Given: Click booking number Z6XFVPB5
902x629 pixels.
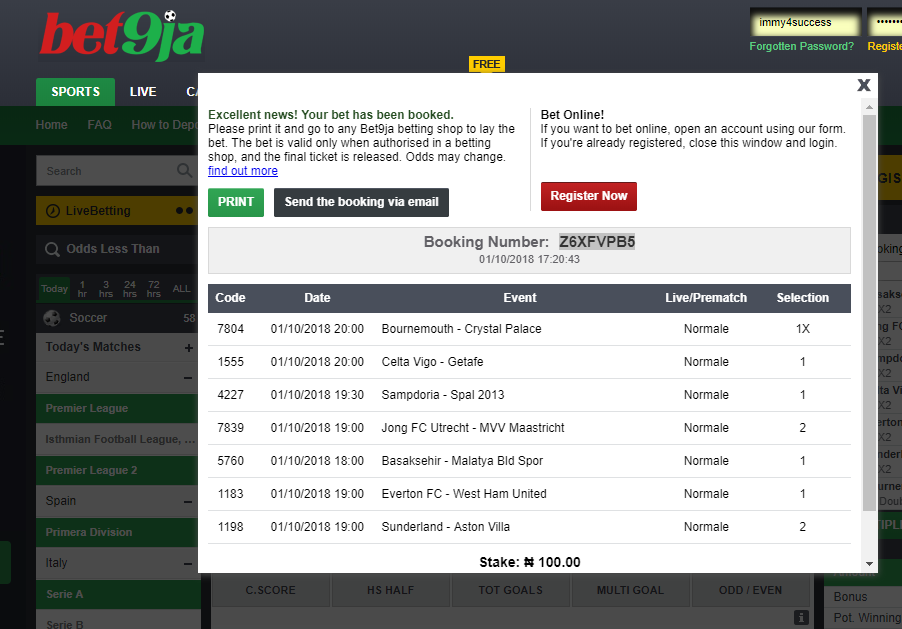Looking at the screenshot, I should (597, 242).
